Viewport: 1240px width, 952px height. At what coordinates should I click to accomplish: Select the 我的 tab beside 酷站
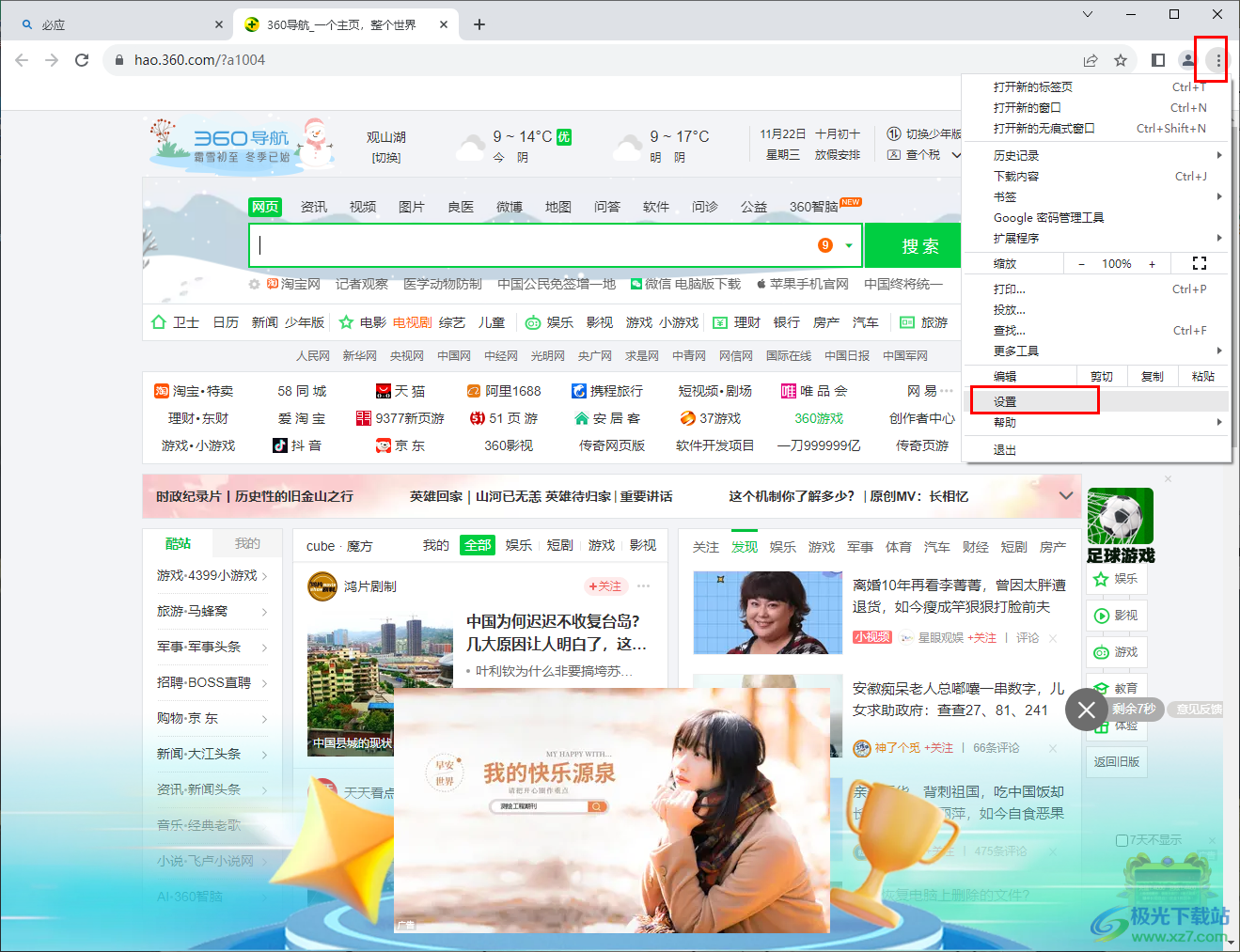point(247,543)
